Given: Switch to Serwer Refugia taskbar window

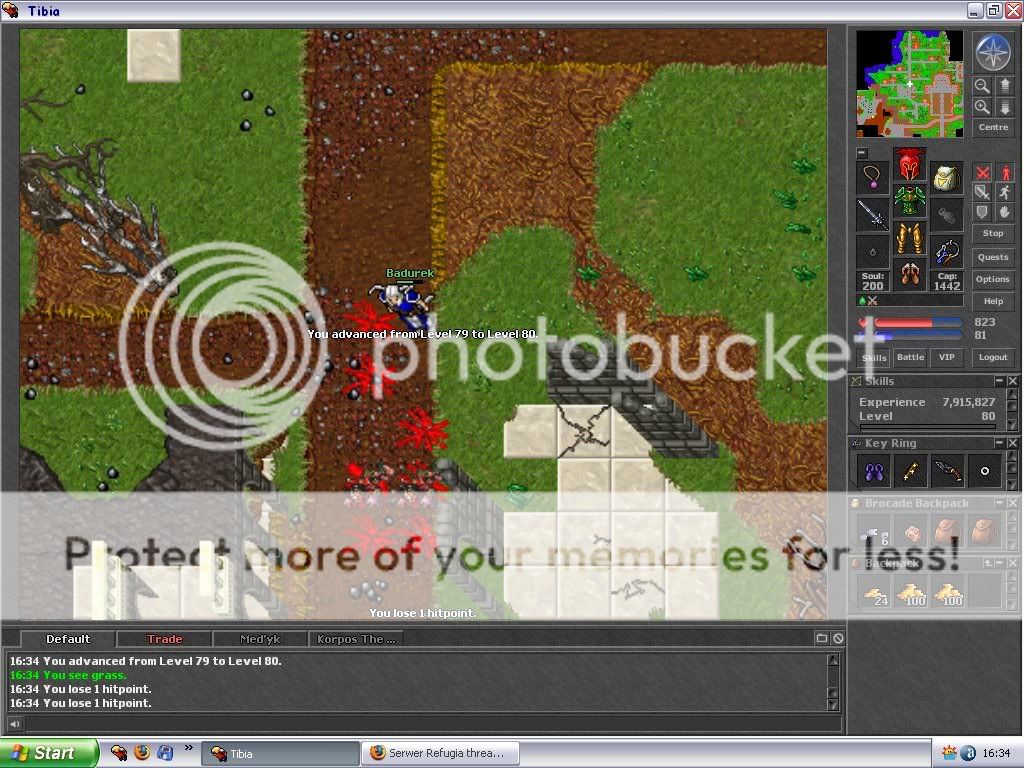Looking at the screenshot, I should [x=440, y=753].
